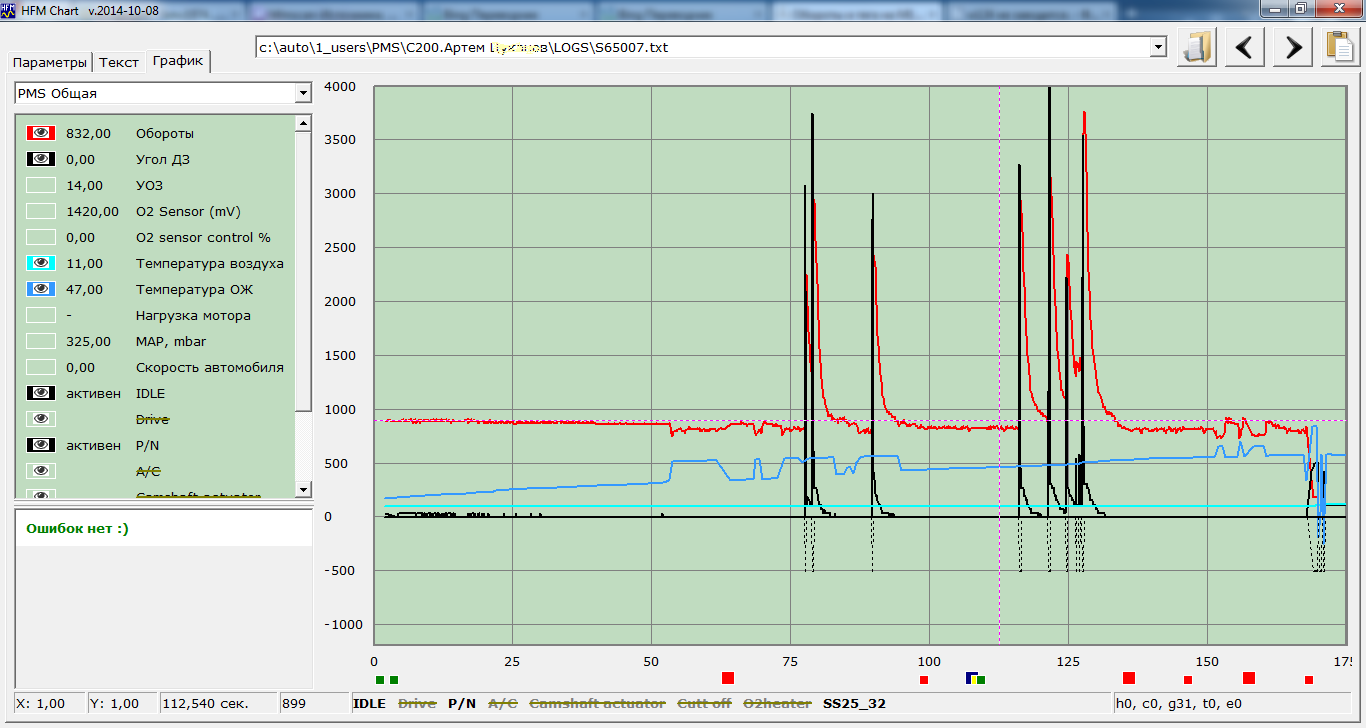Image resolution: width=1366 pixels, height=728 pixels.
Task: Toggle the IDLE visibility eye icon
Action: pyautogui.click(x=41, y=393)
